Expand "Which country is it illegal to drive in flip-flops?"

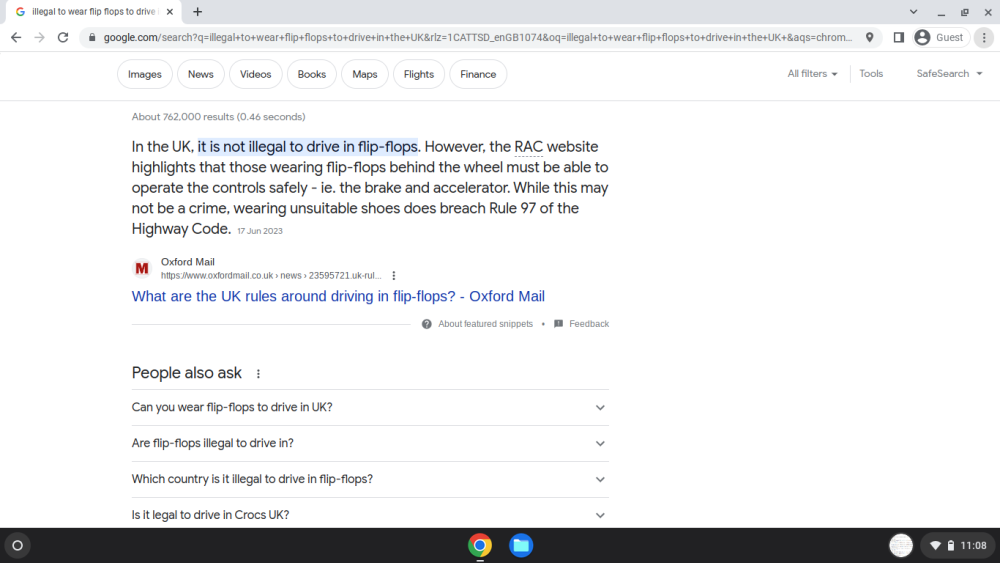pyautogui.click(x=370, y=479)
